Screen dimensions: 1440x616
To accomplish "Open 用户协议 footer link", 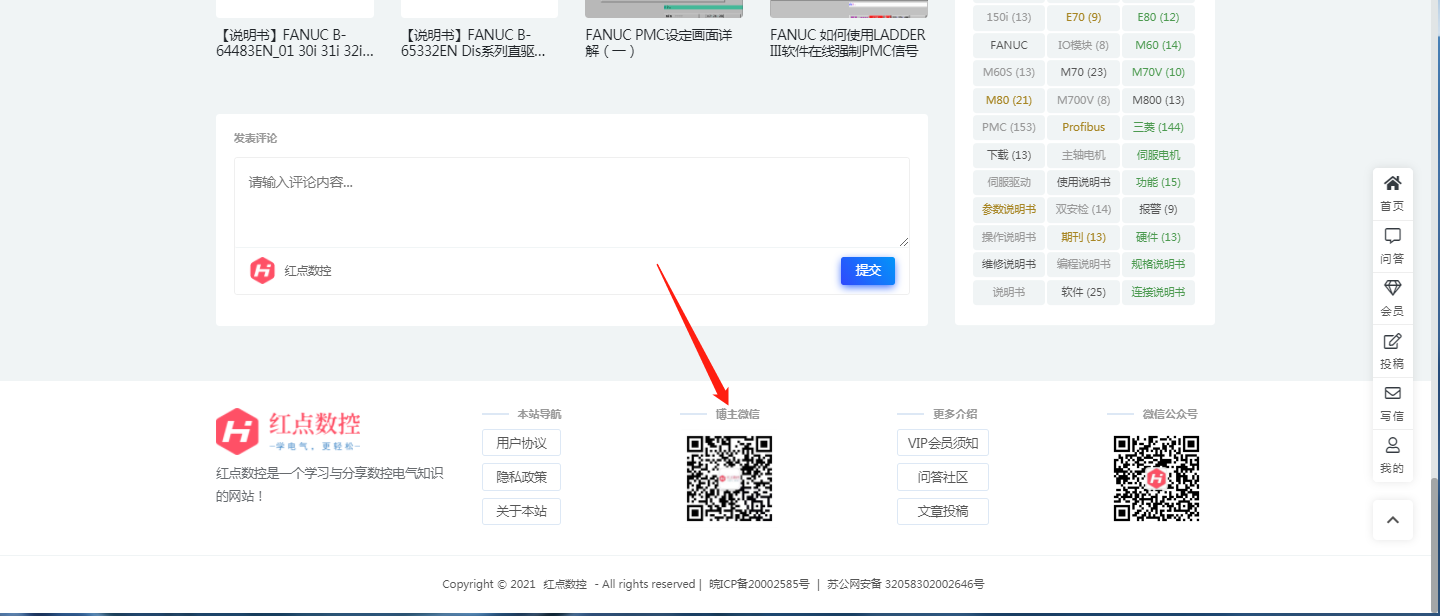I will click(522, 443).
